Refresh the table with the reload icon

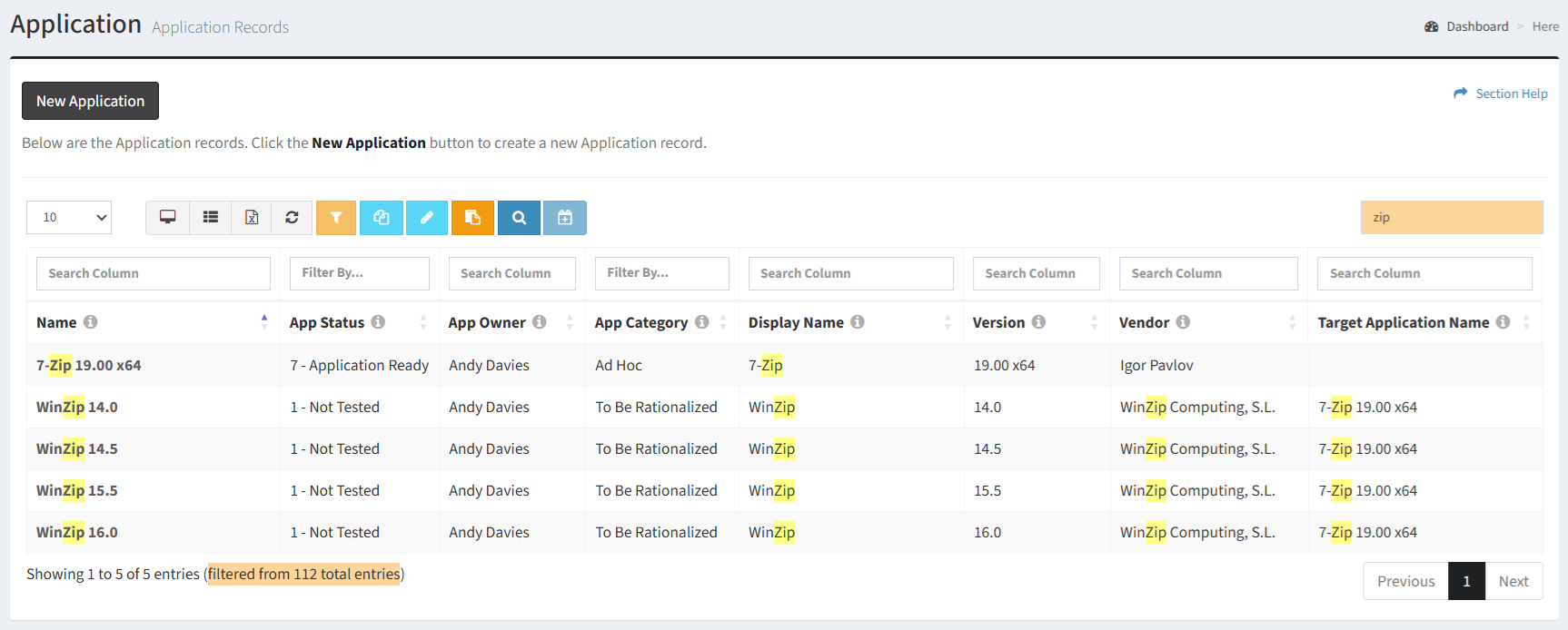(292, 218)
